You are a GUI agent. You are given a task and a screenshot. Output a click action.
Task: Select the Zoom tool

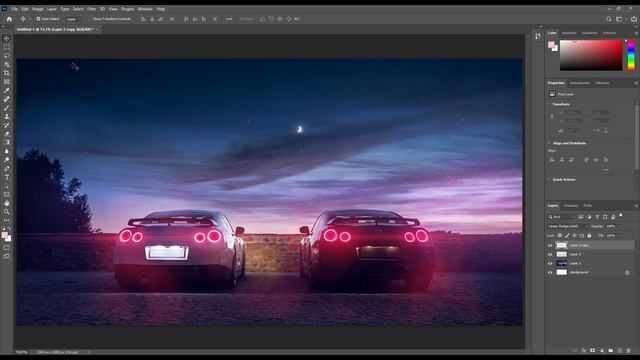pos(7,211)
